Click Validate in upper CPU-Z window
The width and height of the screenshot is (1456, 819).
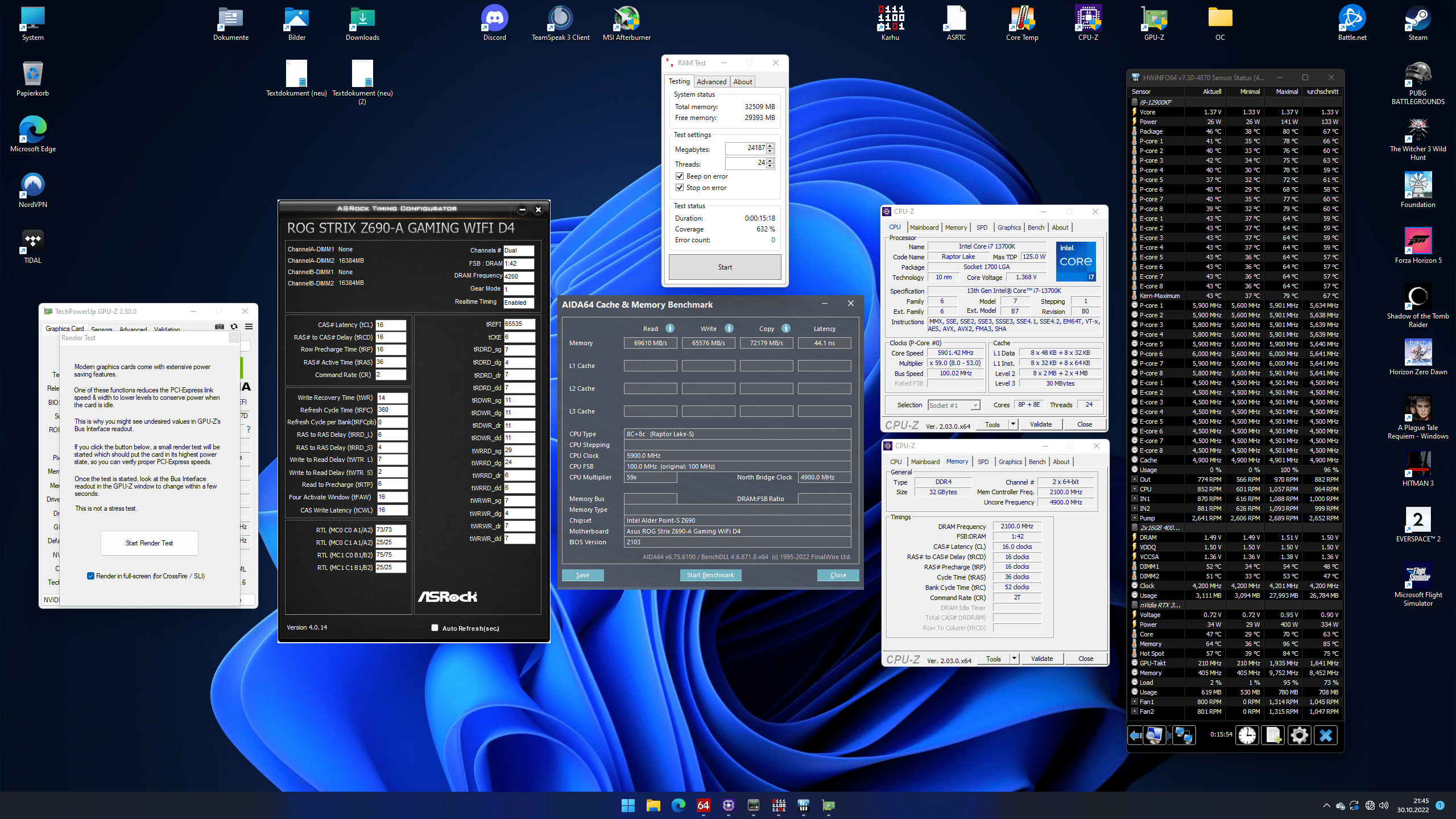1041,424
